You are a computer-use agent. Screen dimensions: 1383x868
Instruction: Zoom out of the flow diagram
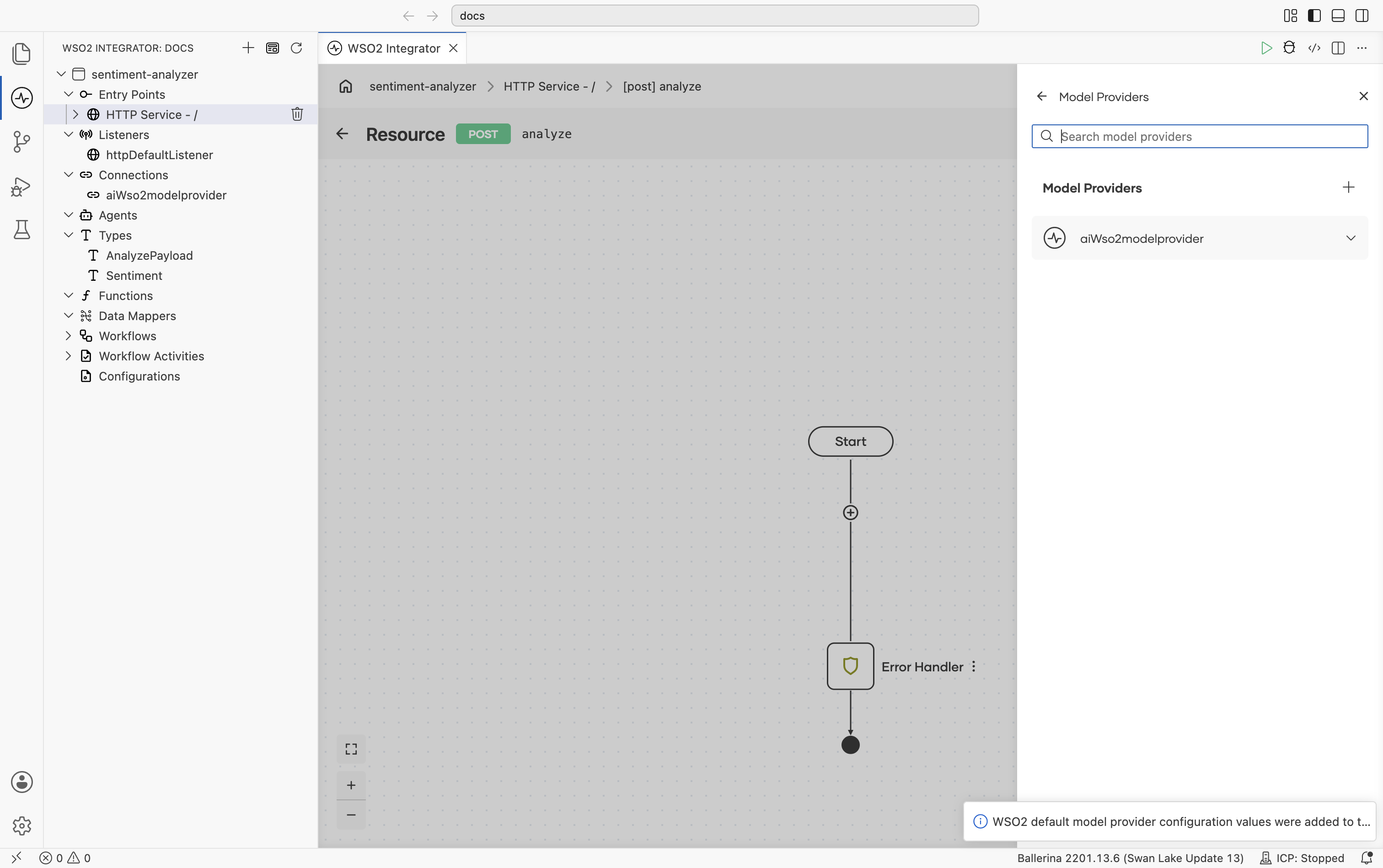(x=351, y=814)
